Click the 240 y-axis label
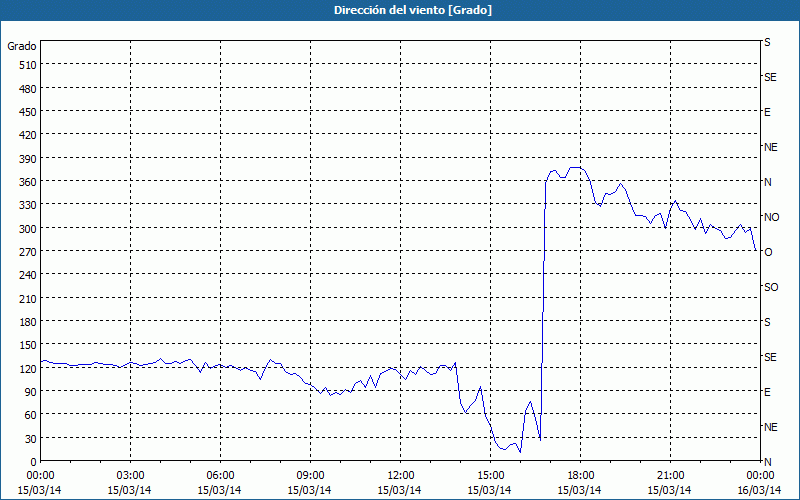Screen dimensions: 800x500 click(x=29, y=276)
